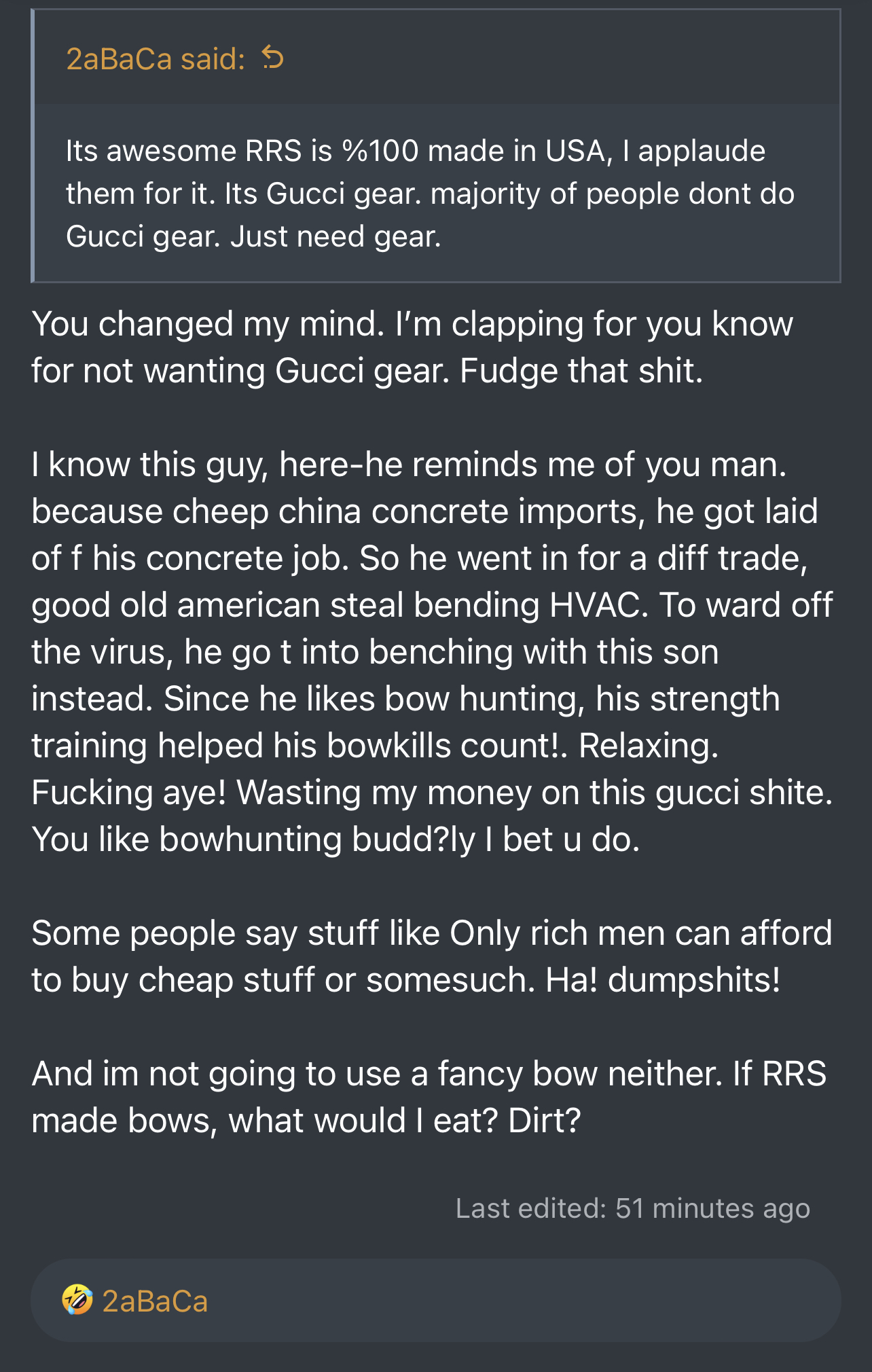Click the phrase "Fudge that shit."
This screenshot has height=1372, width=872.
click(581, 371)
